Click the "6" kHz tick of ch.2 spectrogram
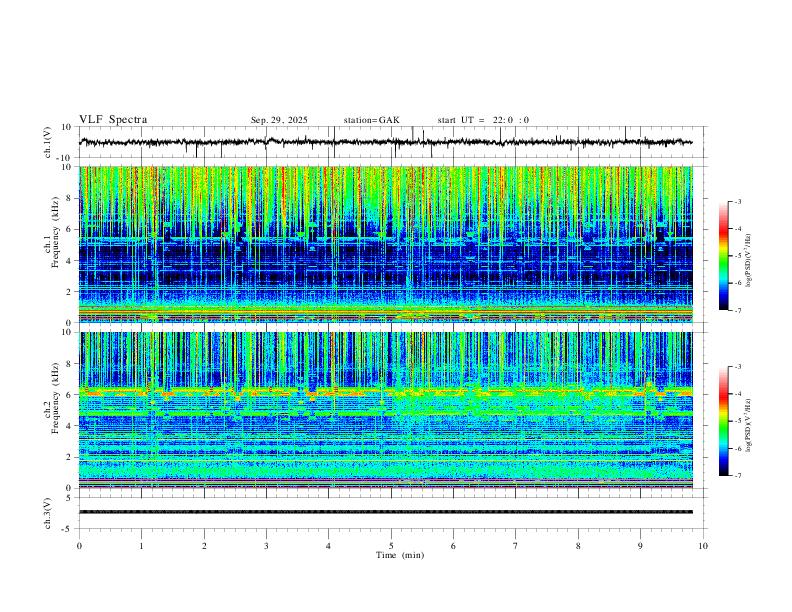The width and height of the screenshot is (792, 612). tap(70, 395)
